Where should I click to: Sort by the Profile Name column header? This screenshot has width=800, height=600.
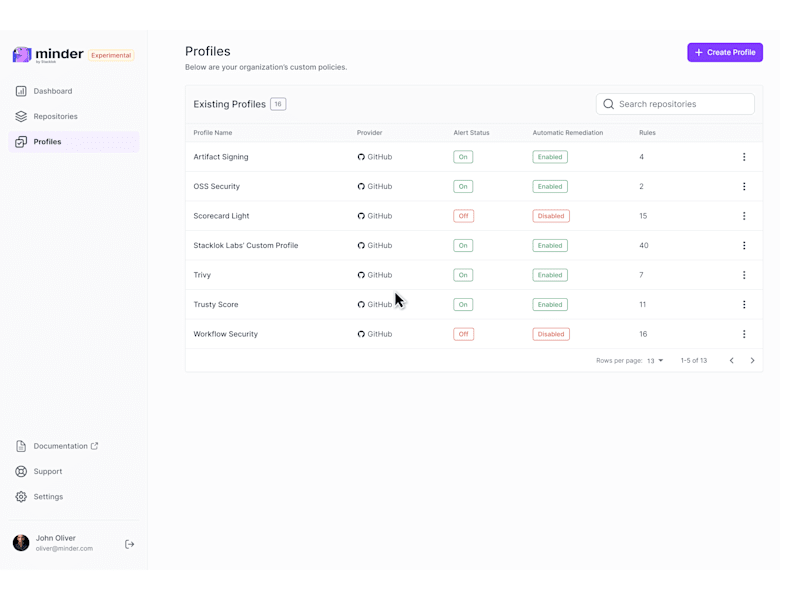213,133
